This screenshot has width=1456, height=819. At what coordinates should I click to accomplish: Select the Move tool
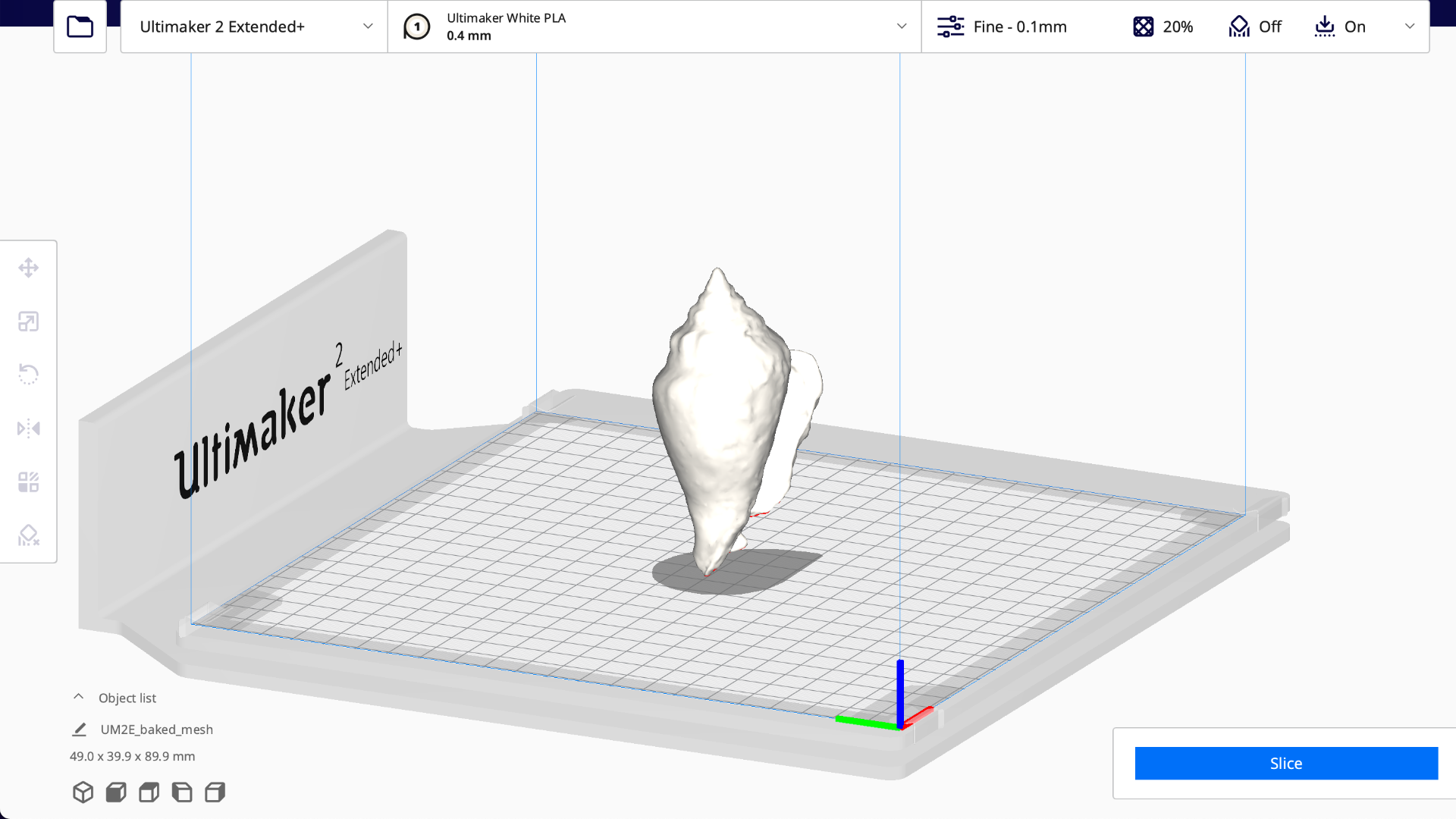pyautogui.click(x=29, y=268)
